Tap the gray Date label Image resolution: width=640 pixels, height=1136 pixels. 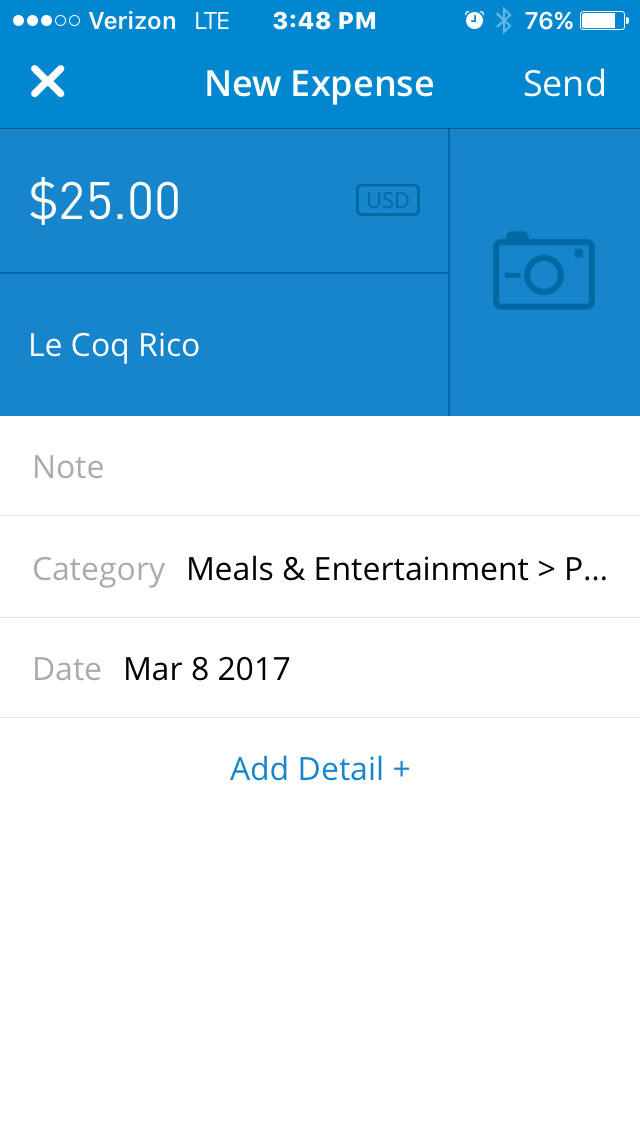tap(67, 668)
